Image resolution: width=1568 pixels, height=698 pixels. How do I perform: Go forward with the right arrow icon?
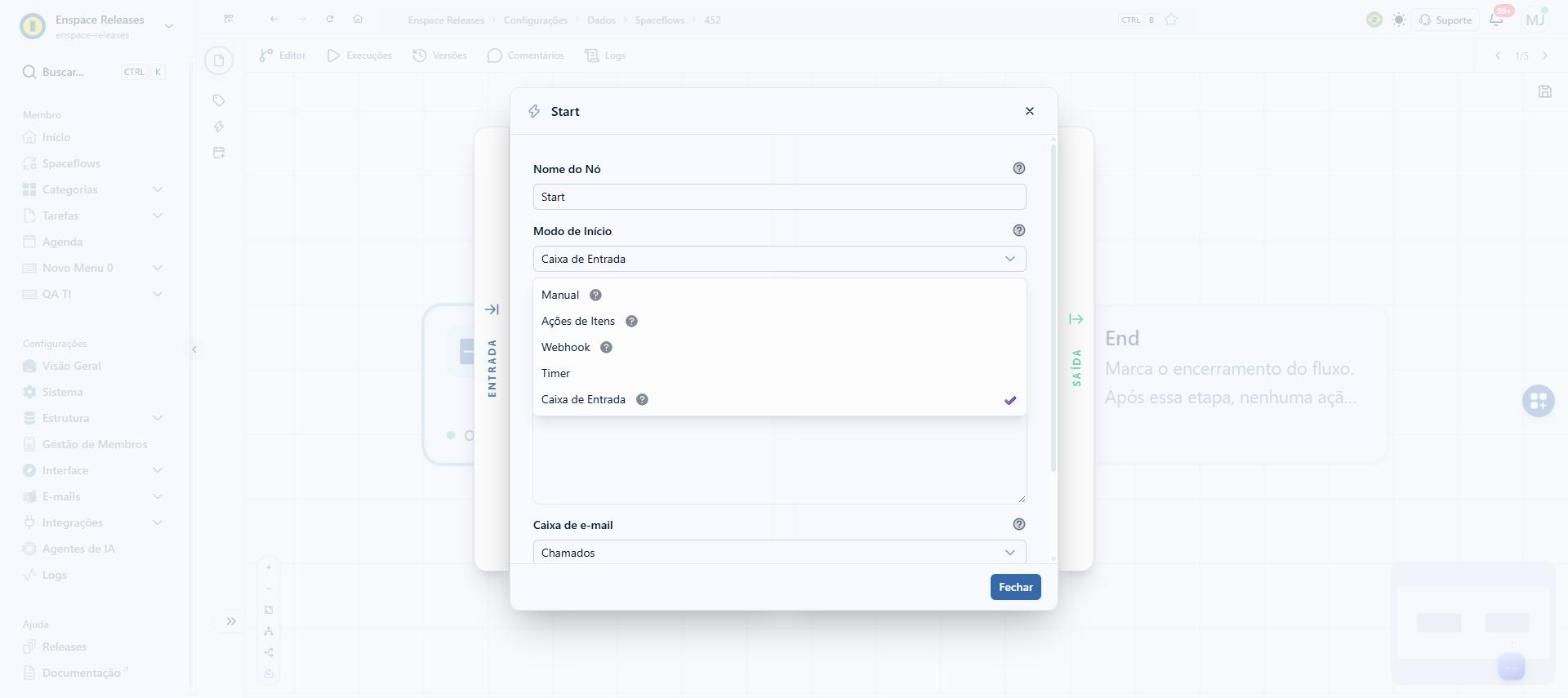coord(302,19)
